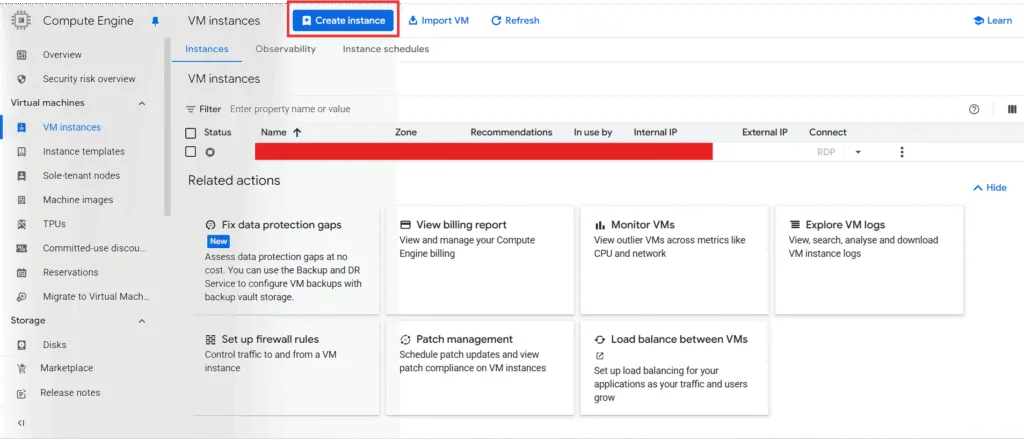
Task: Collapse the Virtual machines section
Action: pyautogui.click(x=142, y=103)
